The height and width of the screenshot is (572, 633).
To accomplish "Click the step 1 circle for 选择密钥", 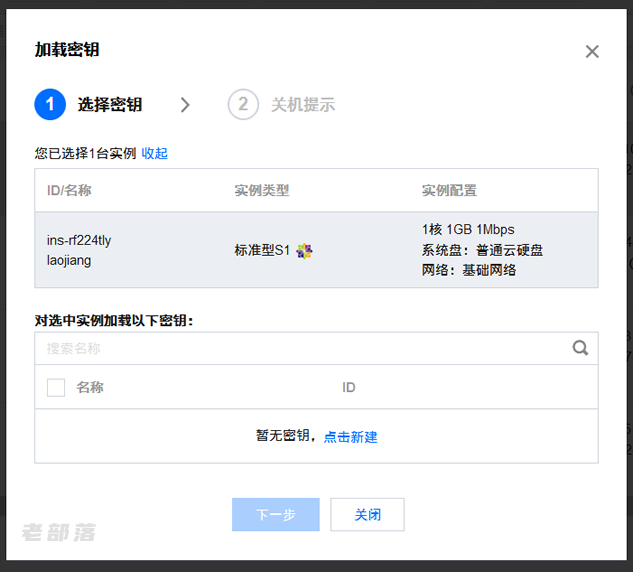I will 50,105.
